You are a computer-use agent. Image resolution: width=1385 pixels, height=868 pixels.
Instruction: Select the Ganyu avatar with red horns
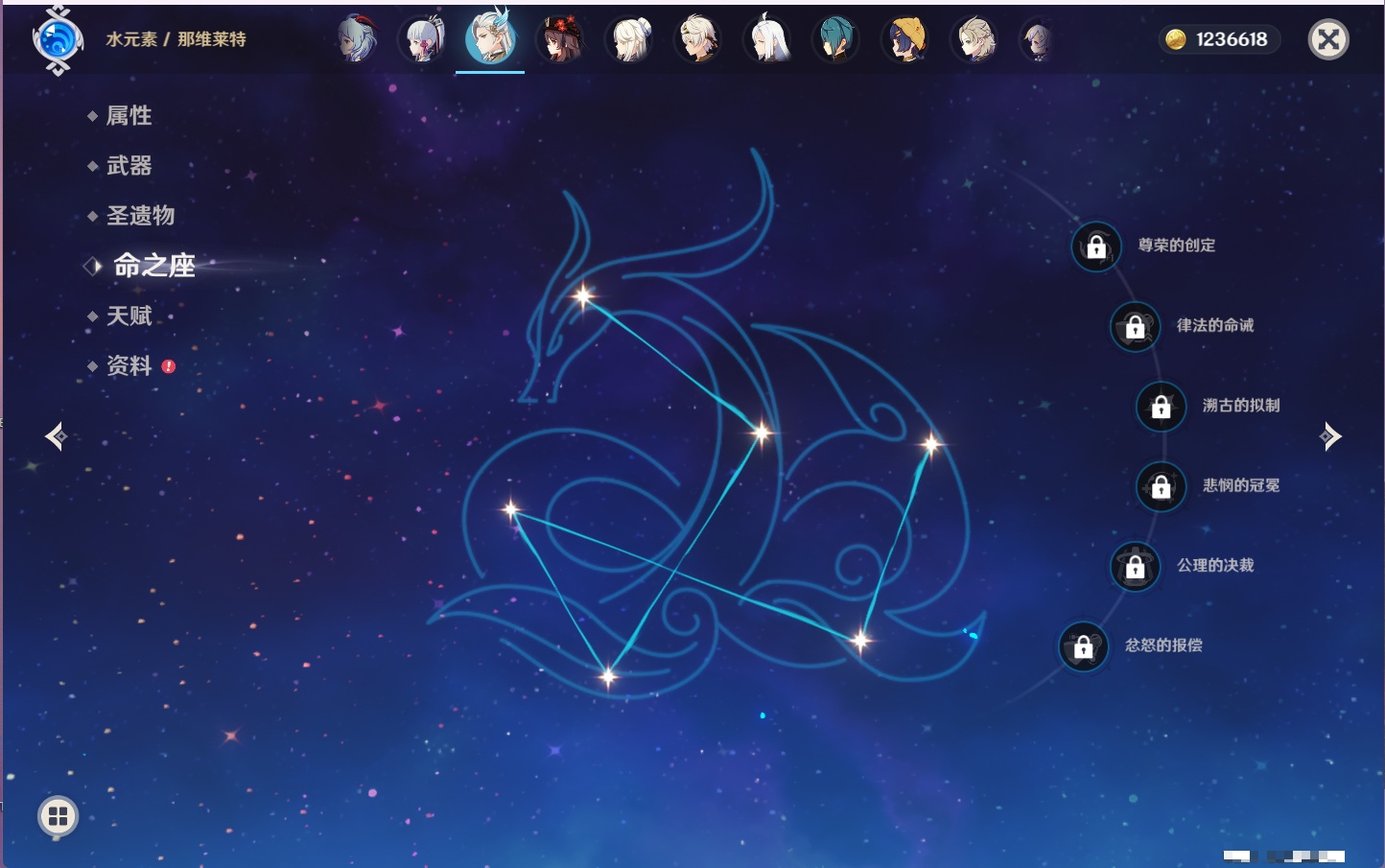click(355, 39)
